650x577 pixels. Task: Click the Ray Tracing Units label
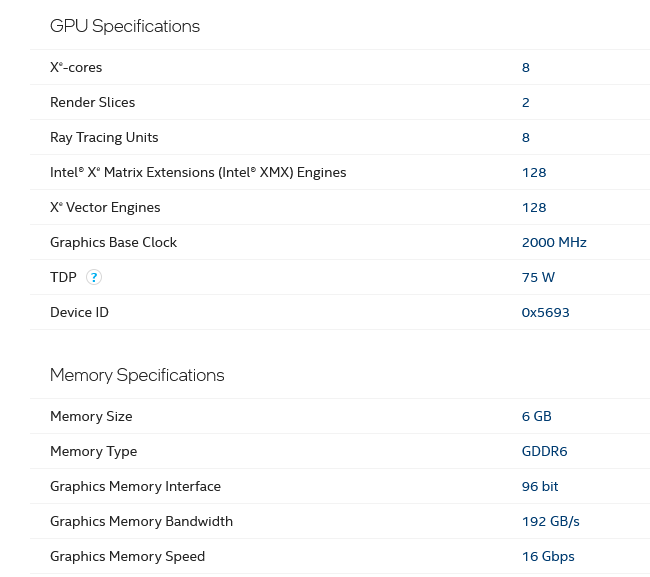point(104,137)
